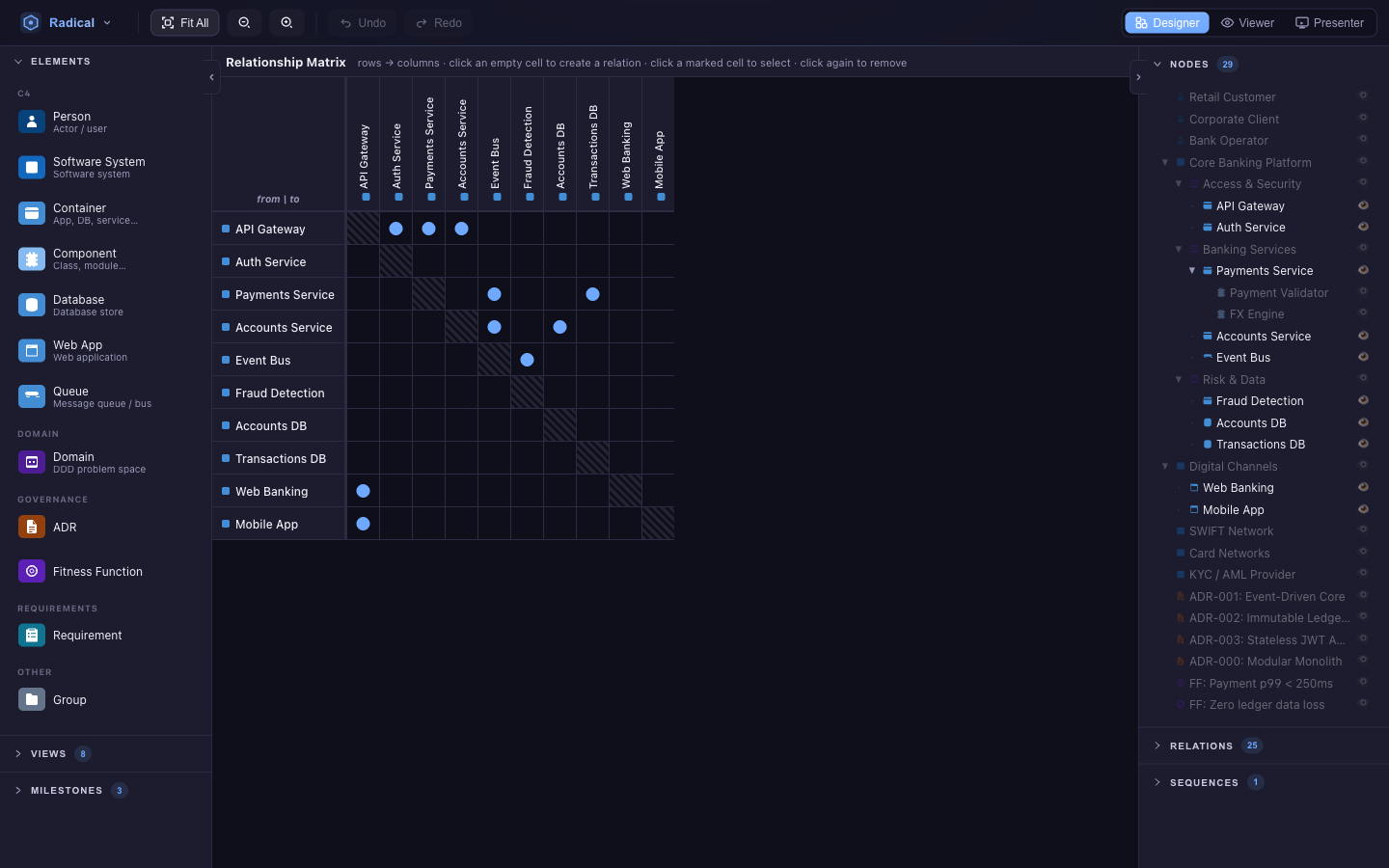The width and height of the screenshot is (1389, 868).
Task: Select the Software System element icon
Action: (32, 168)
